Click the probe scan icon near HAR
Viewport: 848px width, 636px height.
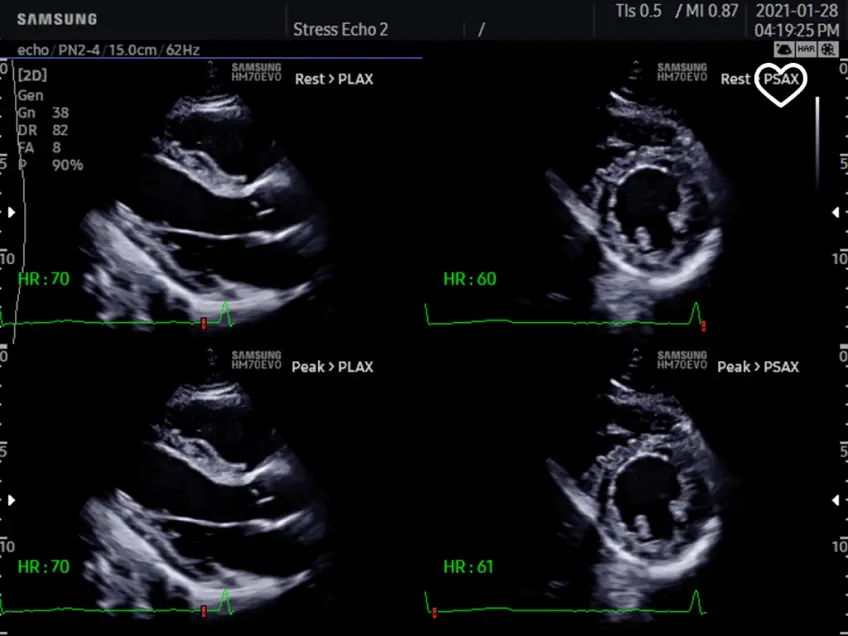pos(784,49)
